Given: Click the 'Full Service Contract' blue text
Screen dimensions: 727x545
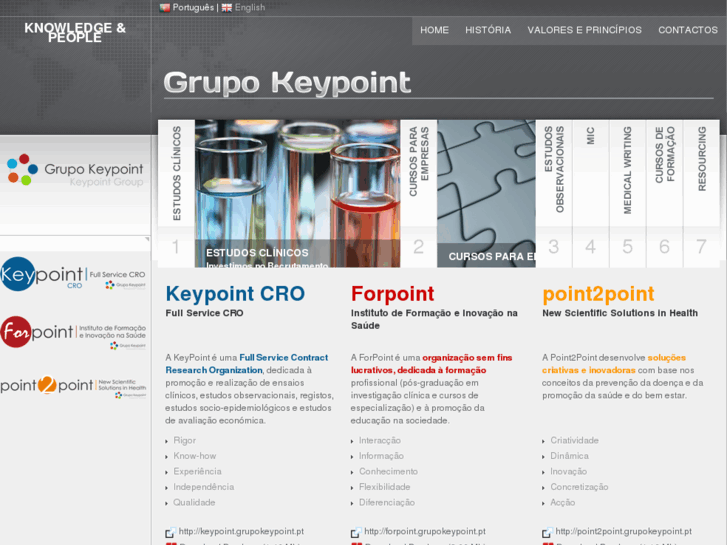Looking at the screenshot, I should (284, 358).
